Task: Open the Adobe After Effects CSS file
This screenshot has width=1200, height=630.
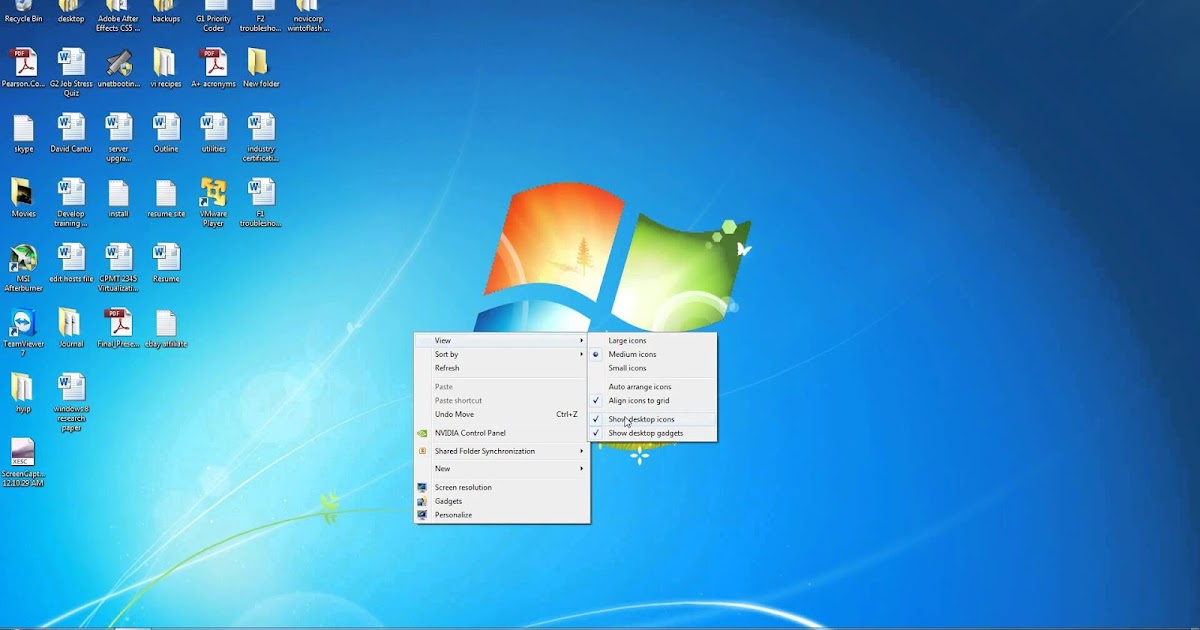Action: pos(118,12)
